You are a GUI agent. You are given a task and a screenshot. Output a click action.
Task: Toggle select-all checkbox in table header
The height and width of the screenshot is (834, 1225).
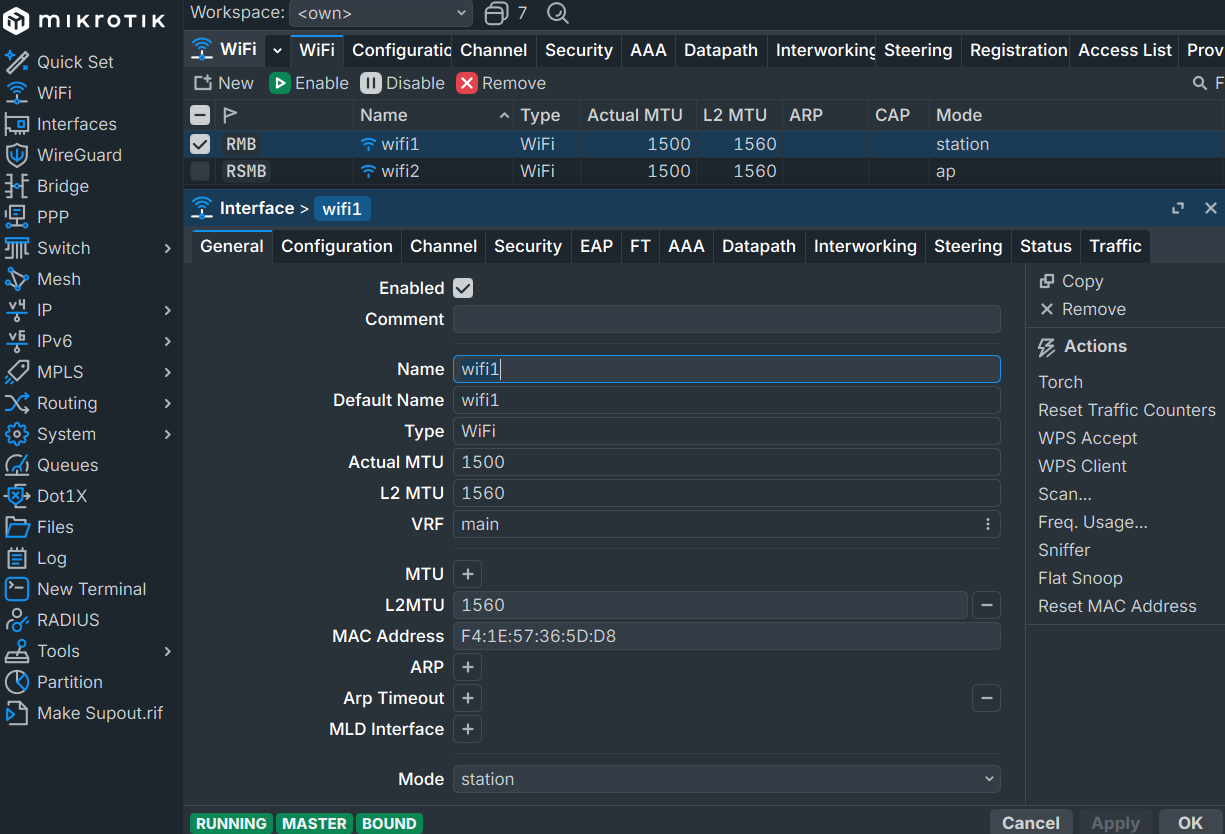point(200,115)
